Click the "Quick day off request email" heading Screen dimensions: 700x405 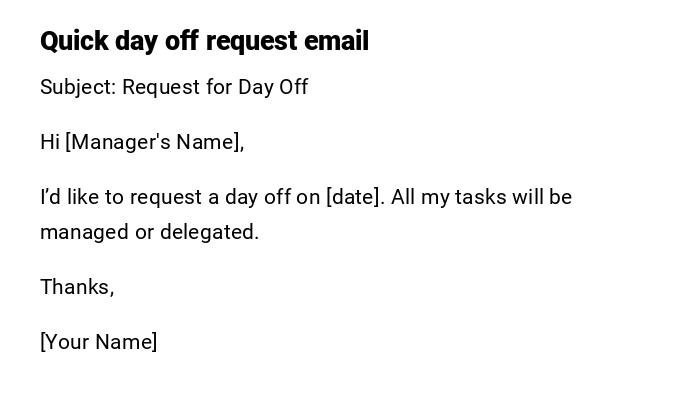(x=204, y=42)
